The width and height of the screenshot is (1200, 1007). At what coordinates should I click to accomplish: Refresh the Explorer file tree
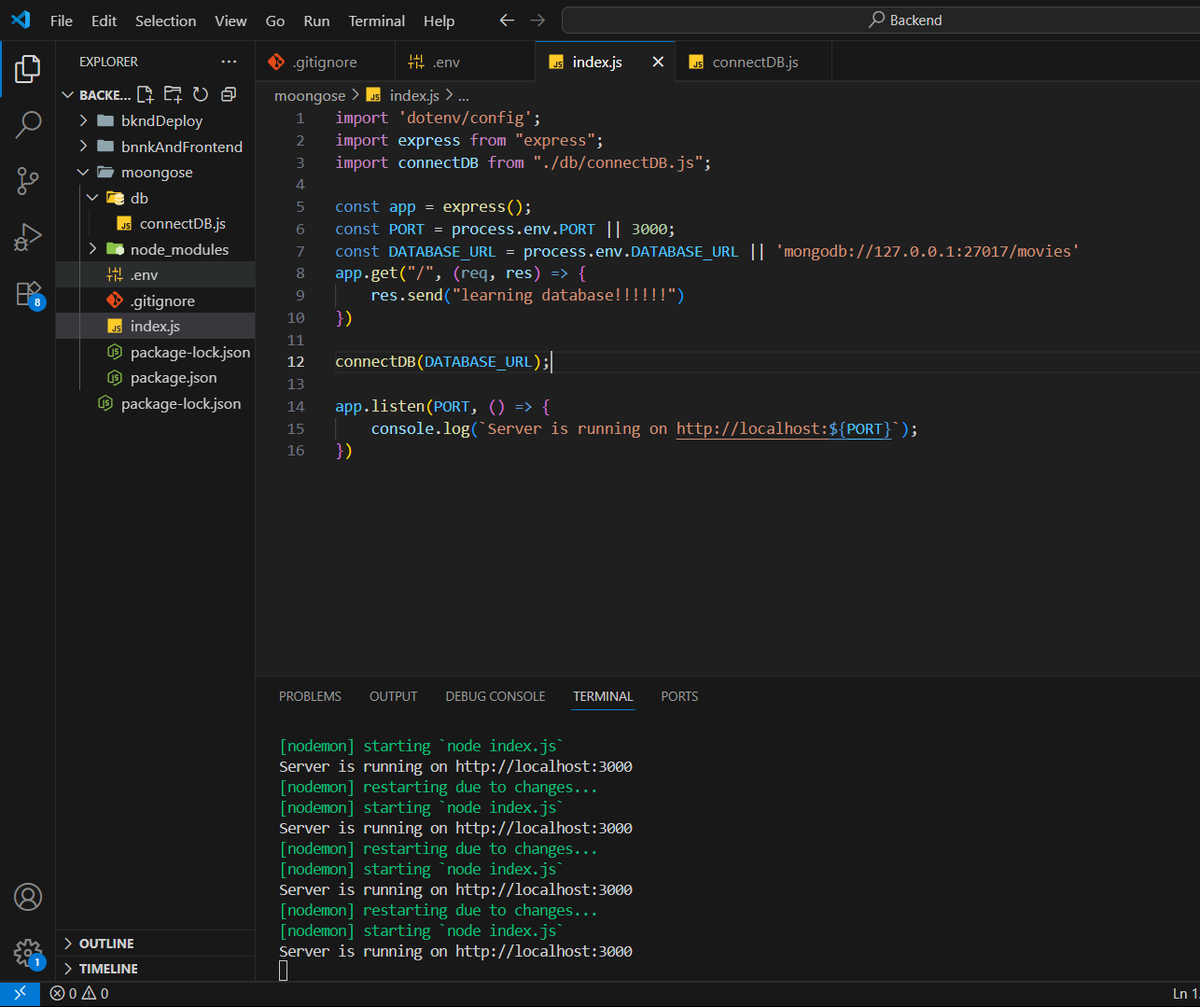pyautogui.click(x=200, y=94)
